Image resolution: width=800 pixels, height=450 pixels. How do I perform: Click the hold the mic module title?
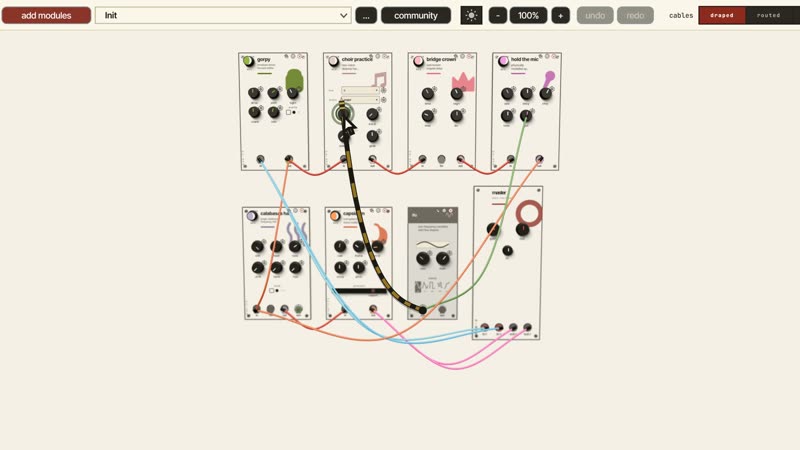(x=524, y=59)
